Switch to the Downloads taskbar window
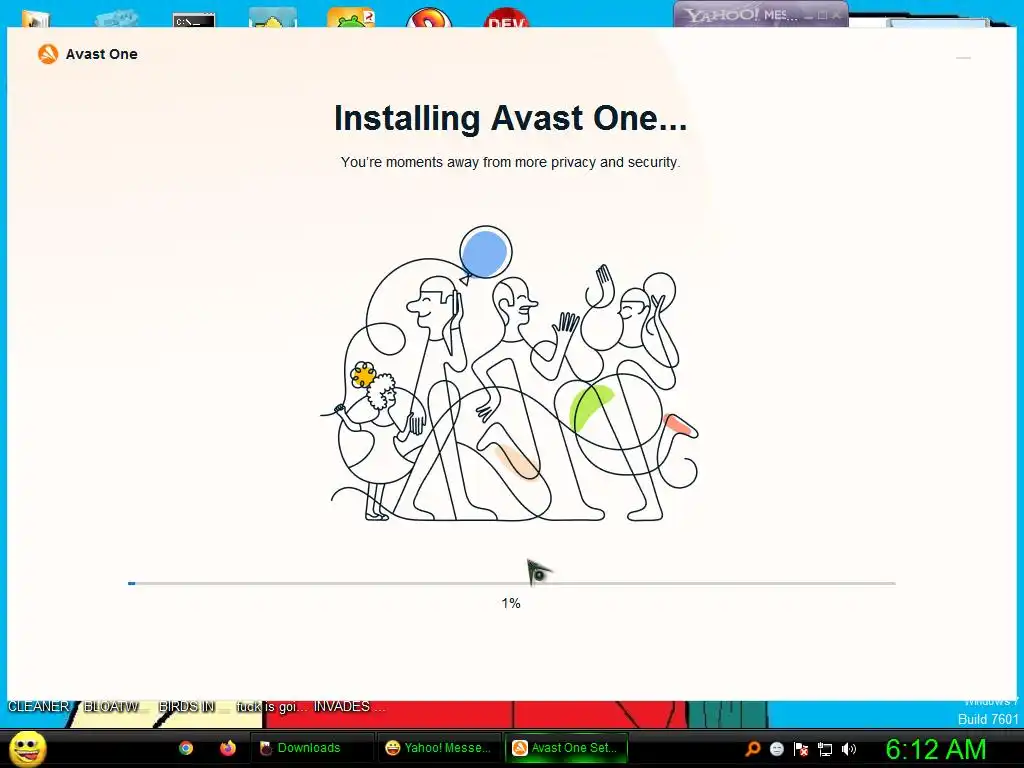The width and height of the screenshot is (1024, 768). coord(312,748)
